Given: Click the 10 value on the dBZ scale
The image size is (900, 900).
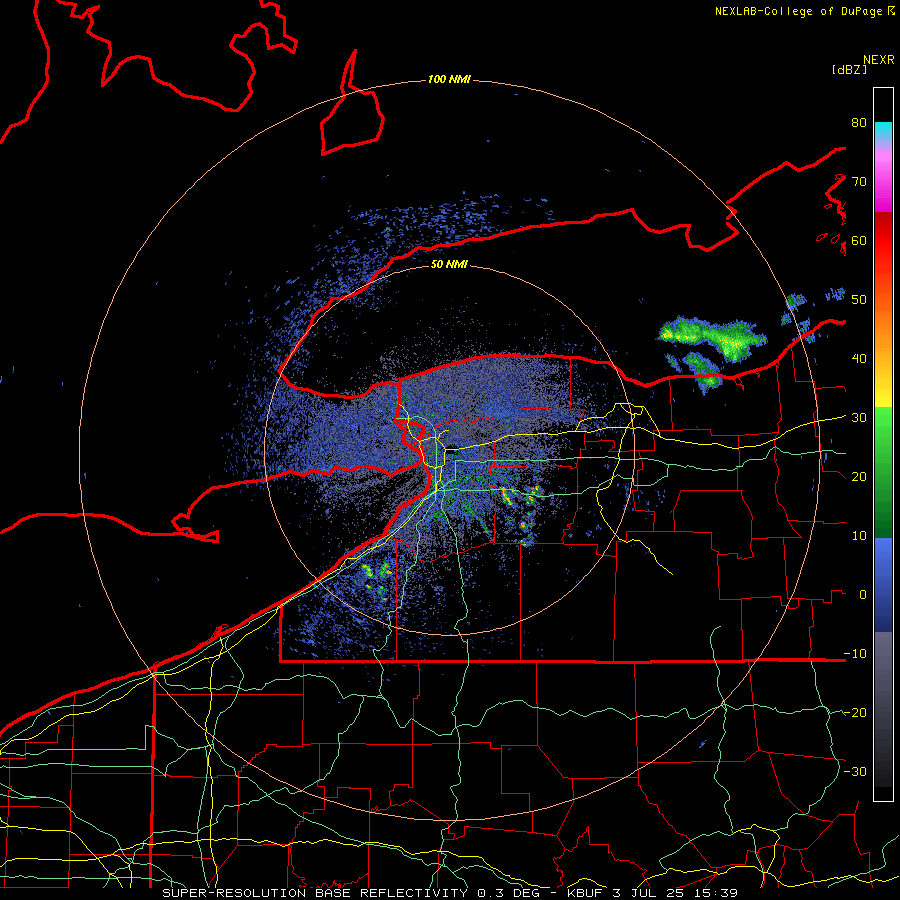Looking at the screenshot, I should point(859,536).
